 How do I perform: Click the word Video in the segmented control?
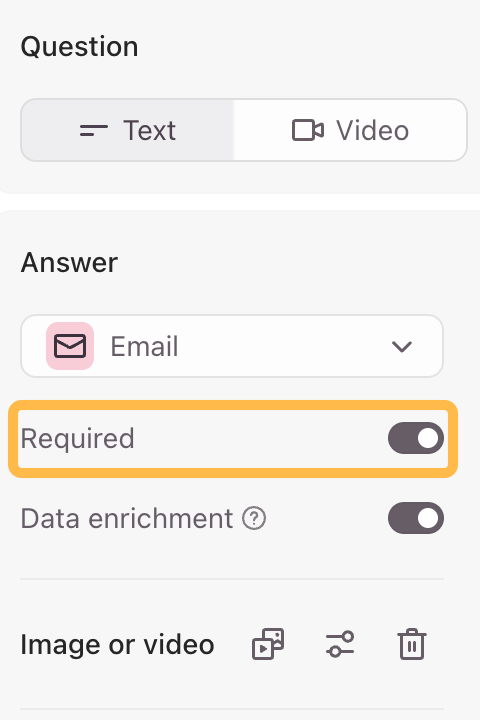(x=373, y=130)
